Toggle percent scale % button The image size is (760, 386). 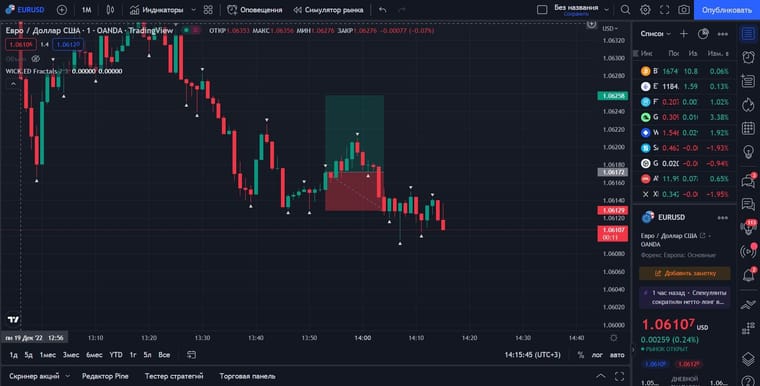click(581, 355)
